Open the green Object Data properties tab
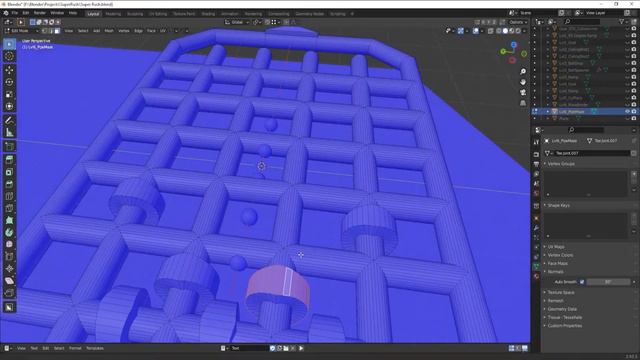Image resolution: width=640 pixels, height=360 pixels. 536,266
